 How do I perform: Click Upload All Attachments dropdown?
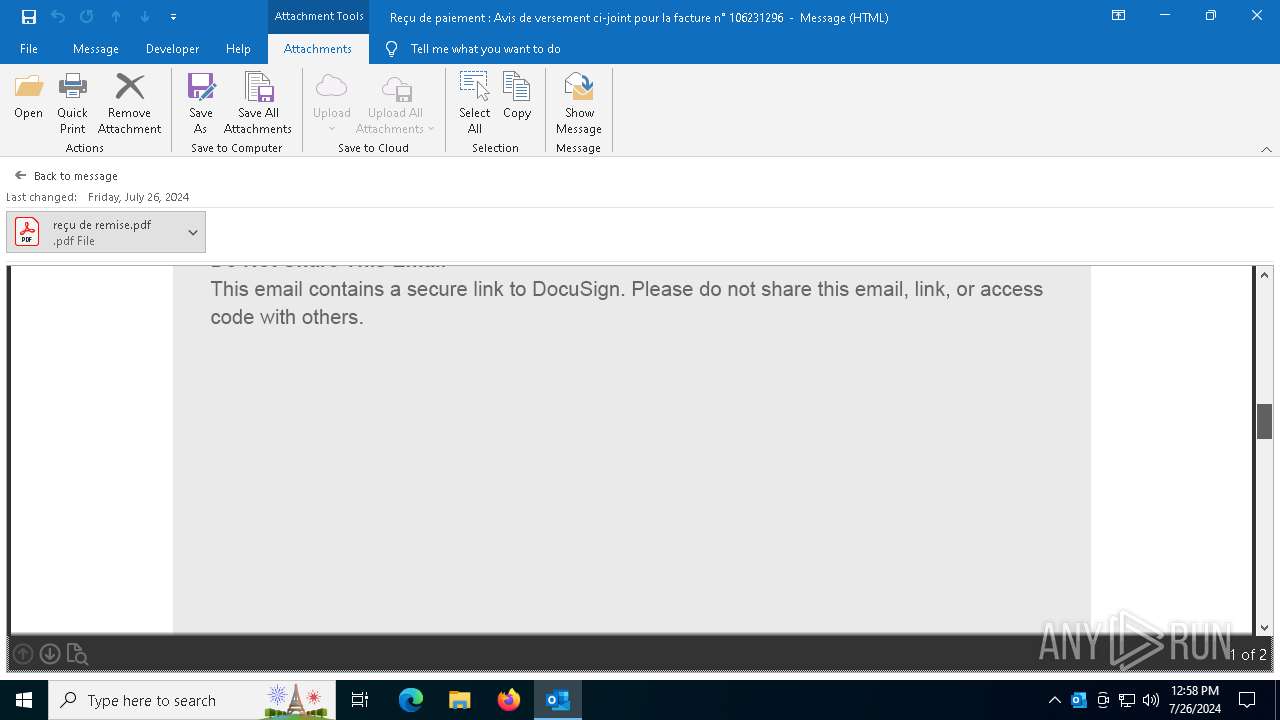point(396,103)
